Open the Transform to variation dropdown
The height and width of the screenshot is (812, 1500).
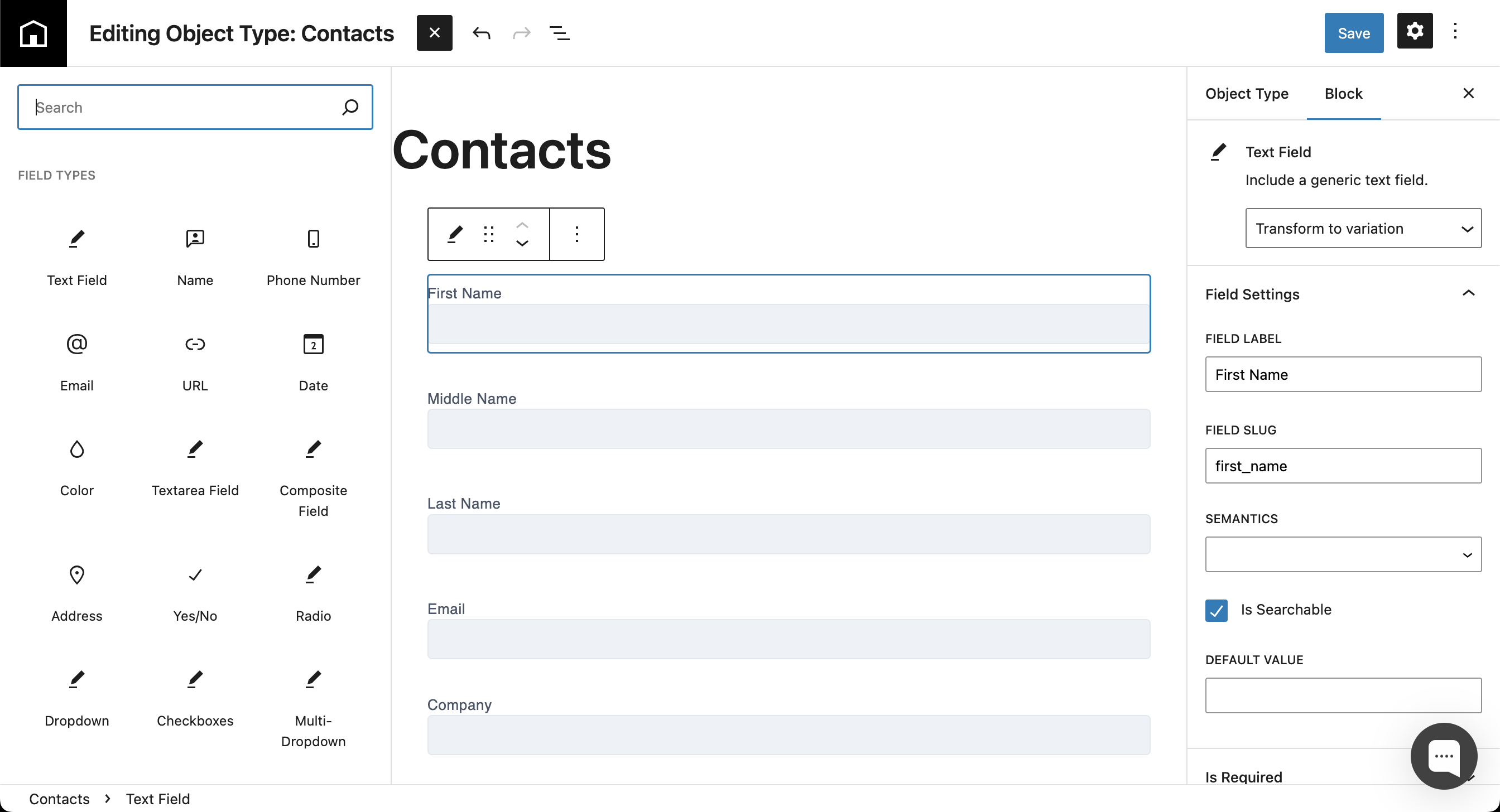coord(1363,228)
